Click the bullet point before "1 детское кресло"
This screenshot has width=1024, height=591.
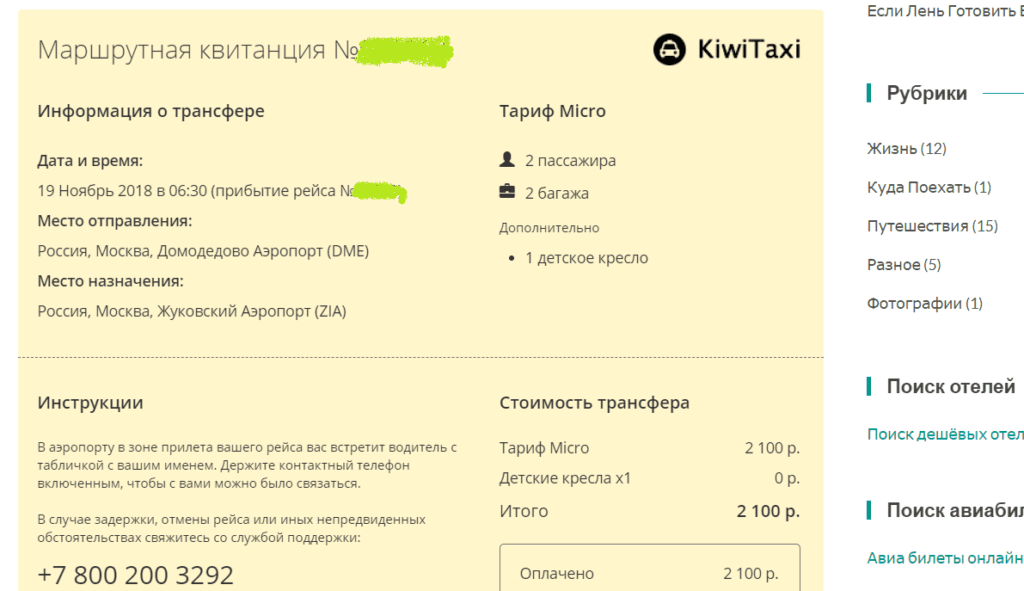pos(514,257)
